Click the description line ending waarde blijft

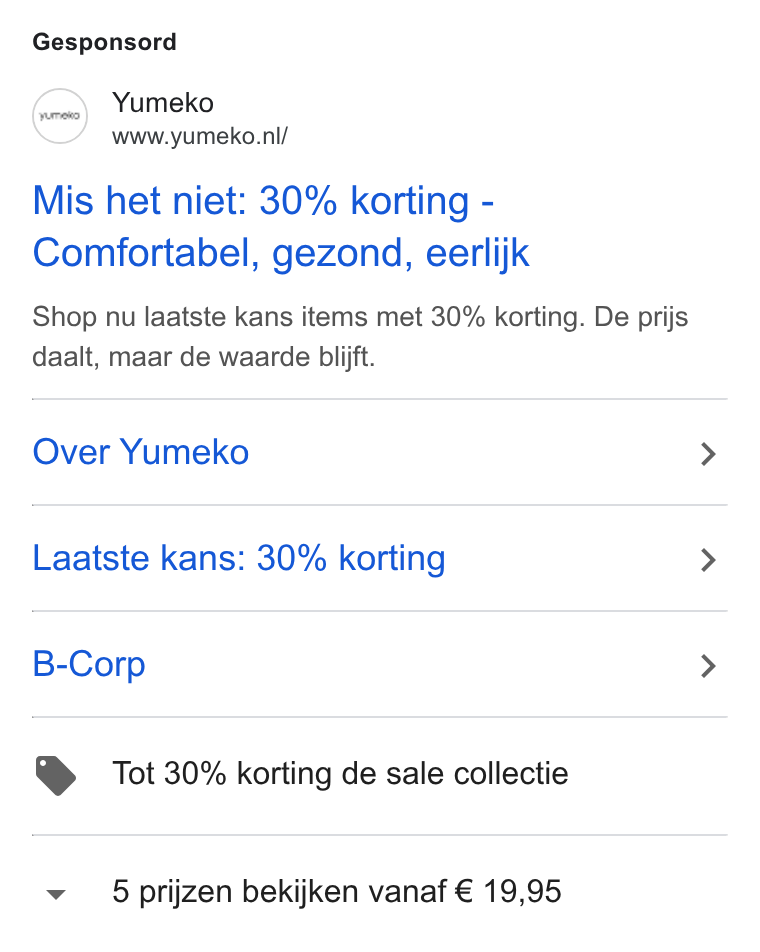(204, 357)
